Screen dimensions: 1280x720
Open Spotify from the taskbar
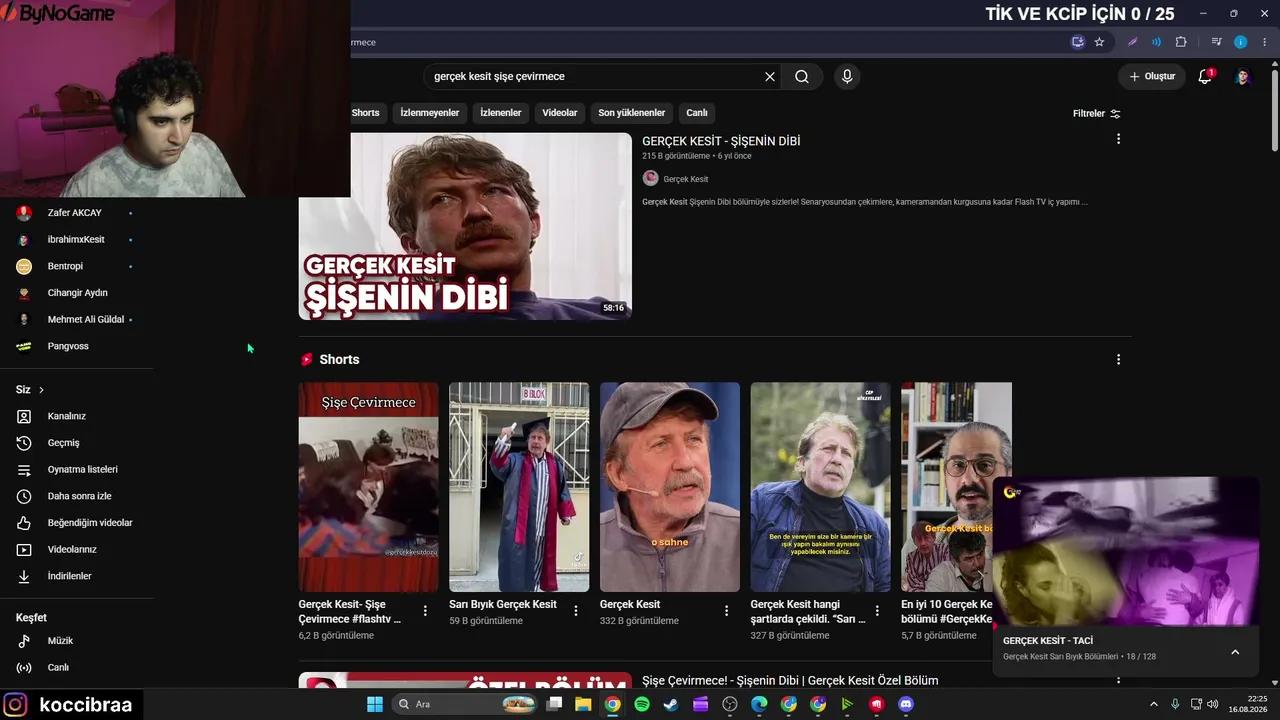642,704
